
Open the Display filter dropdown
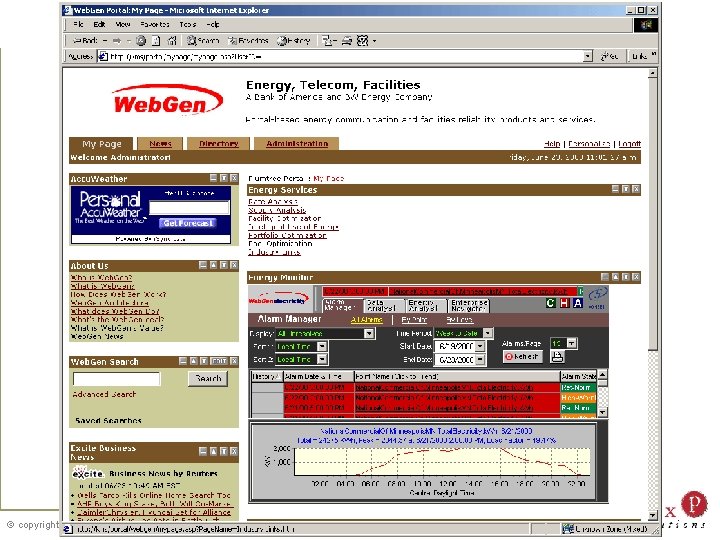(x=369, y=333)
